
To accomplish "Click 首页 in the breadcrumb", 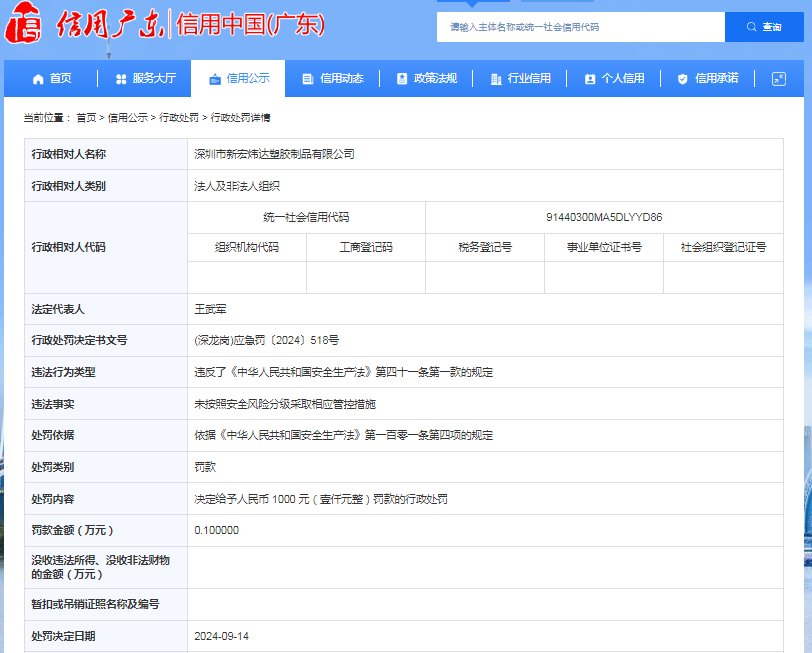I will point(86,118).
